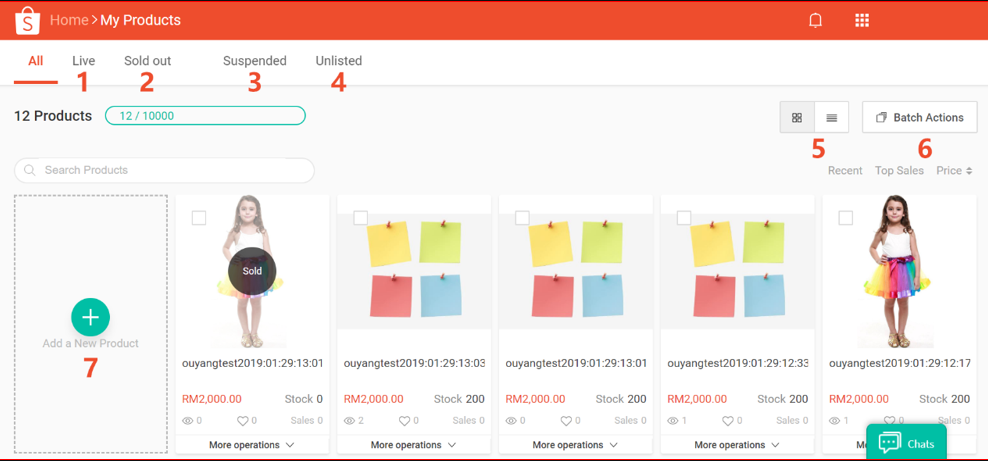Open sticky notes thumbnail of 12:33 product

737,271
